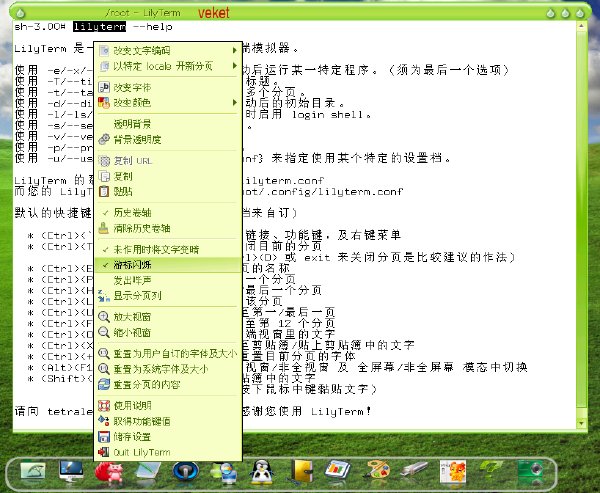Open the red pig dock icon
The width and height of the screenshot is (600, 493).
pyautogui.click(x=109, y=472)
